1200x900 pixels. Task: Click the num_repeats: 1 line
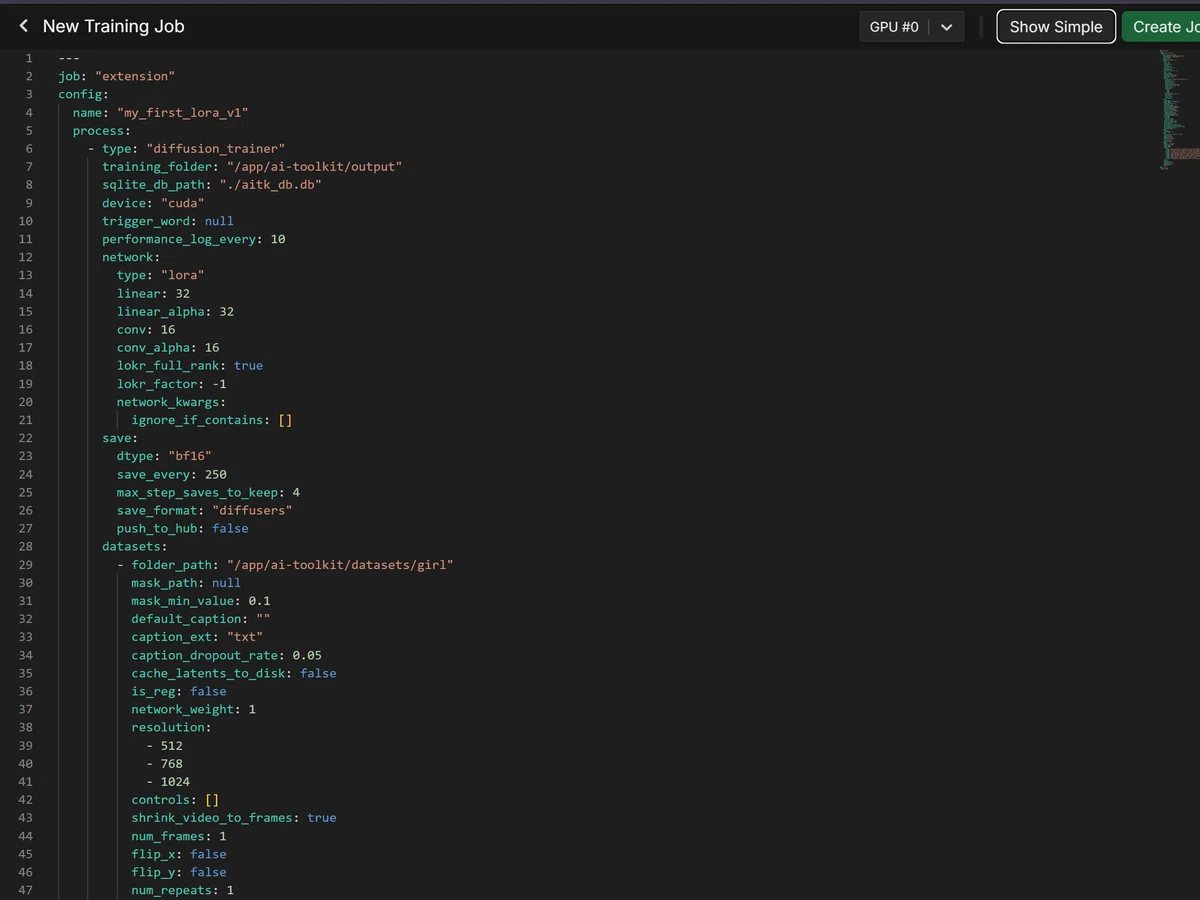[x=182, y=890]
